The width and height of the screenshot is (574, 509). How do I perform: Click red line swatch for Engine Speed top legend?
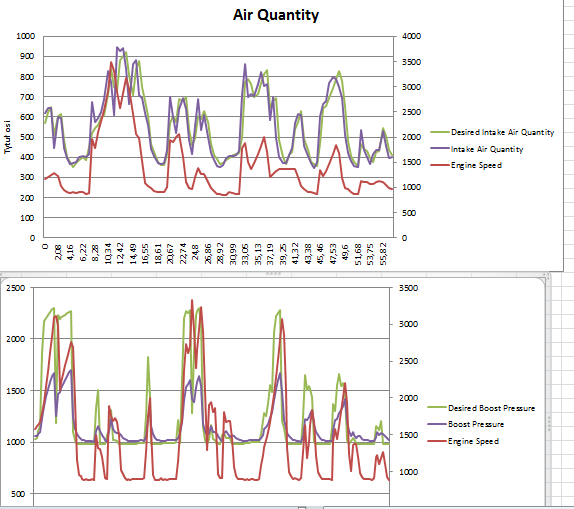click(440, 165)
